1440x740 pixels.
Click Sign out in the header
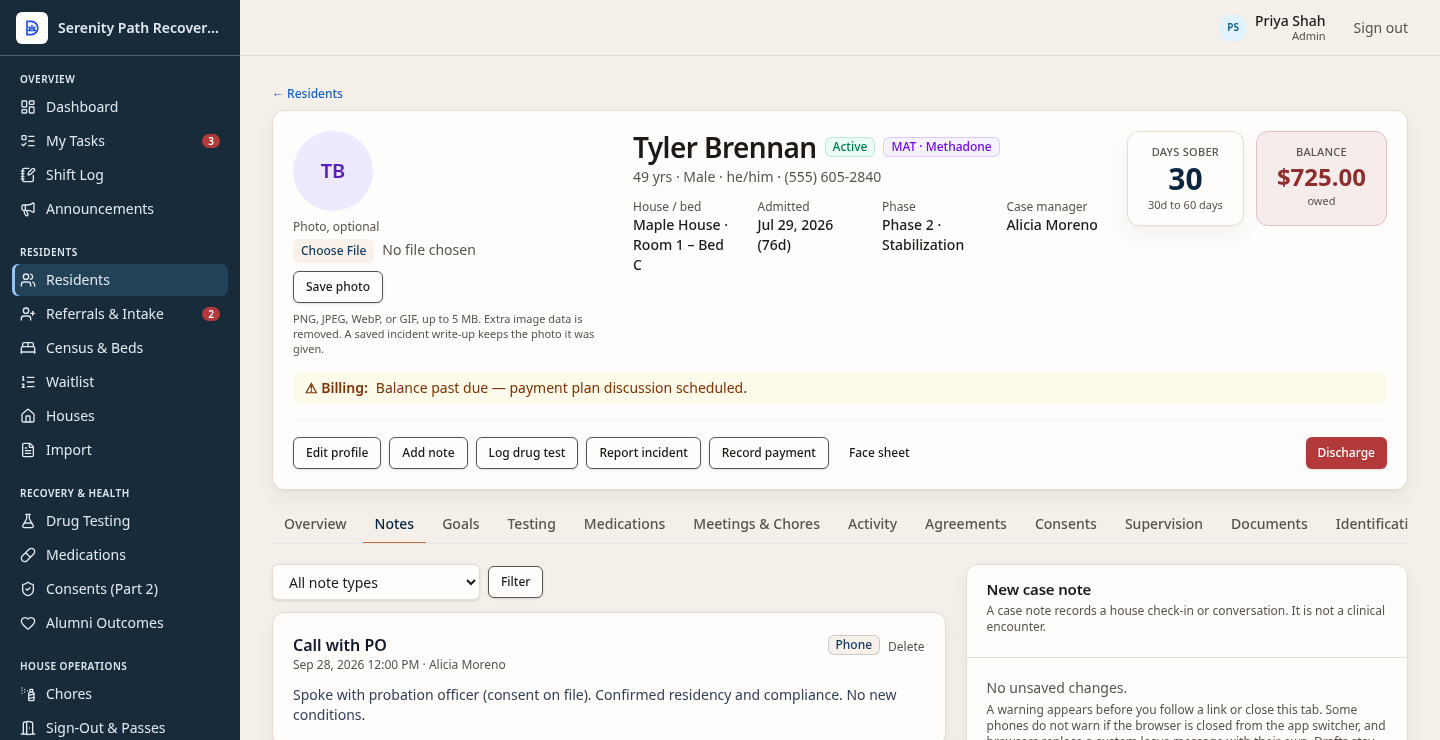(x=1380, y=28)
